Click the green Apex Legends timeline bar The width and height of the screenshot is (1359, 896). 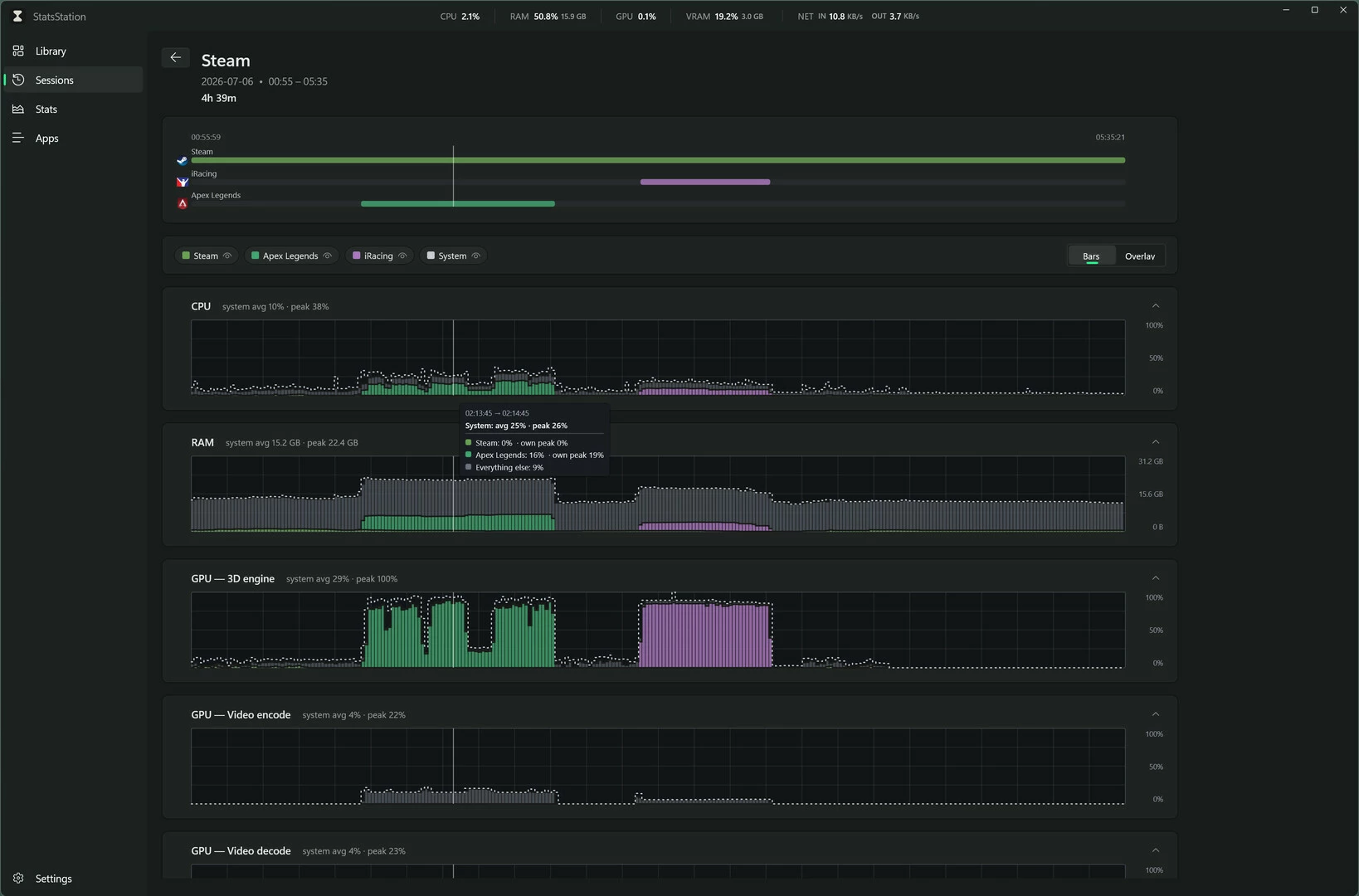(x=458, y=203)
